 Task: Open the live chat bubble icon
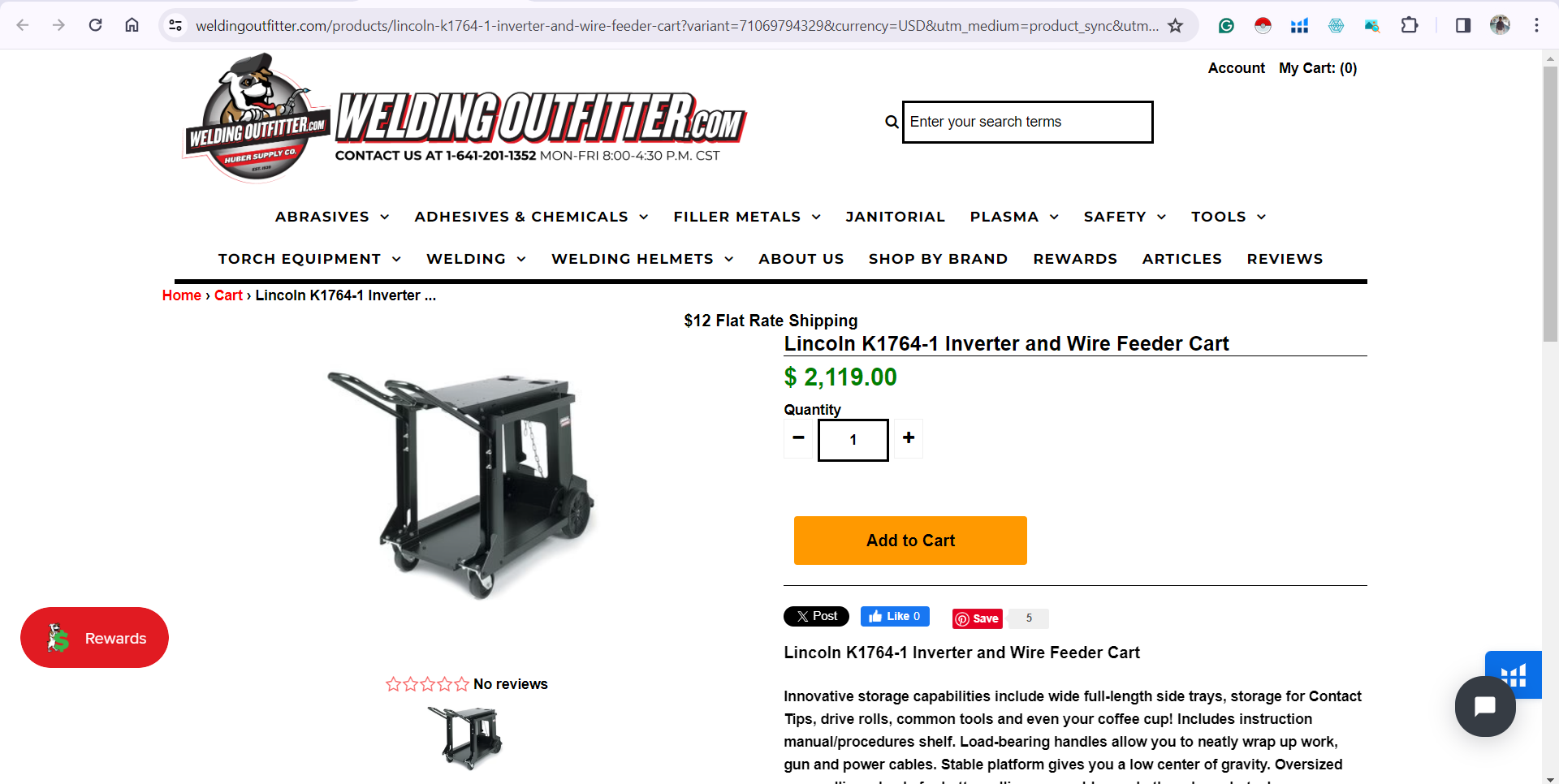(1485, 706)
